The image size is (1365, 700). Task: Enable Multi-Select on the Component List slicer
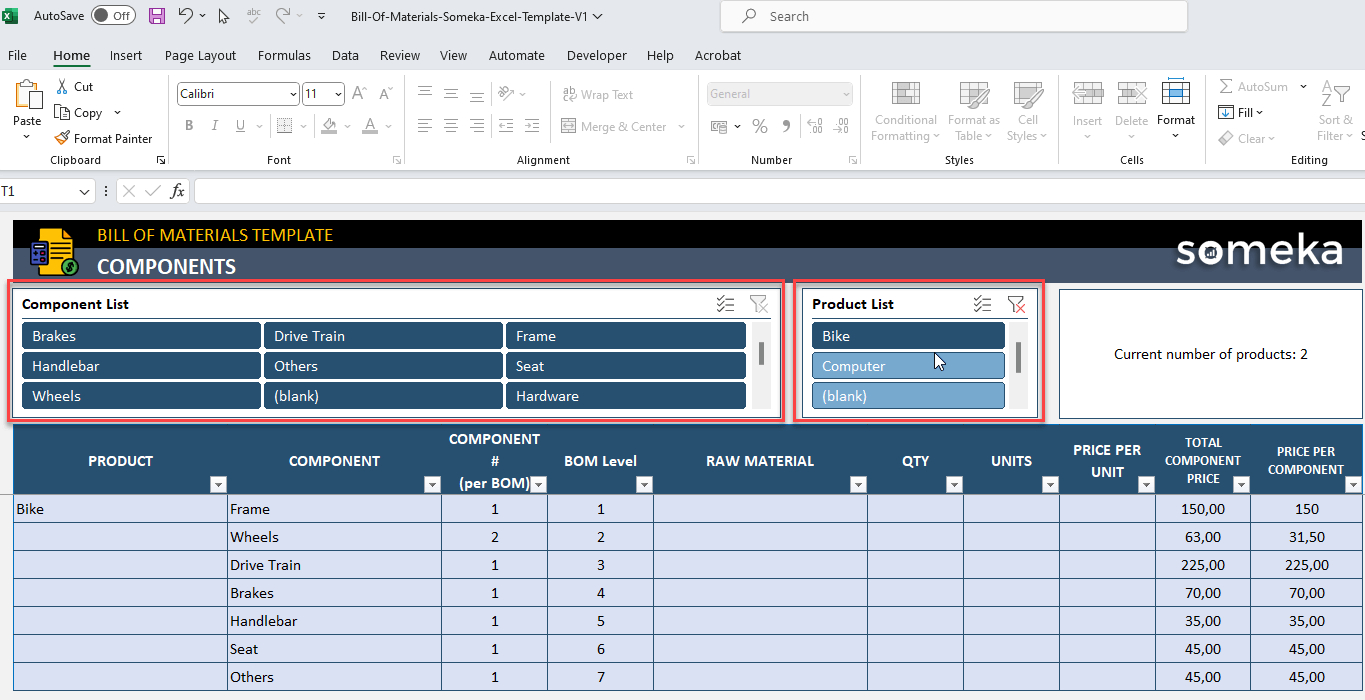click(x=725, y=304)
